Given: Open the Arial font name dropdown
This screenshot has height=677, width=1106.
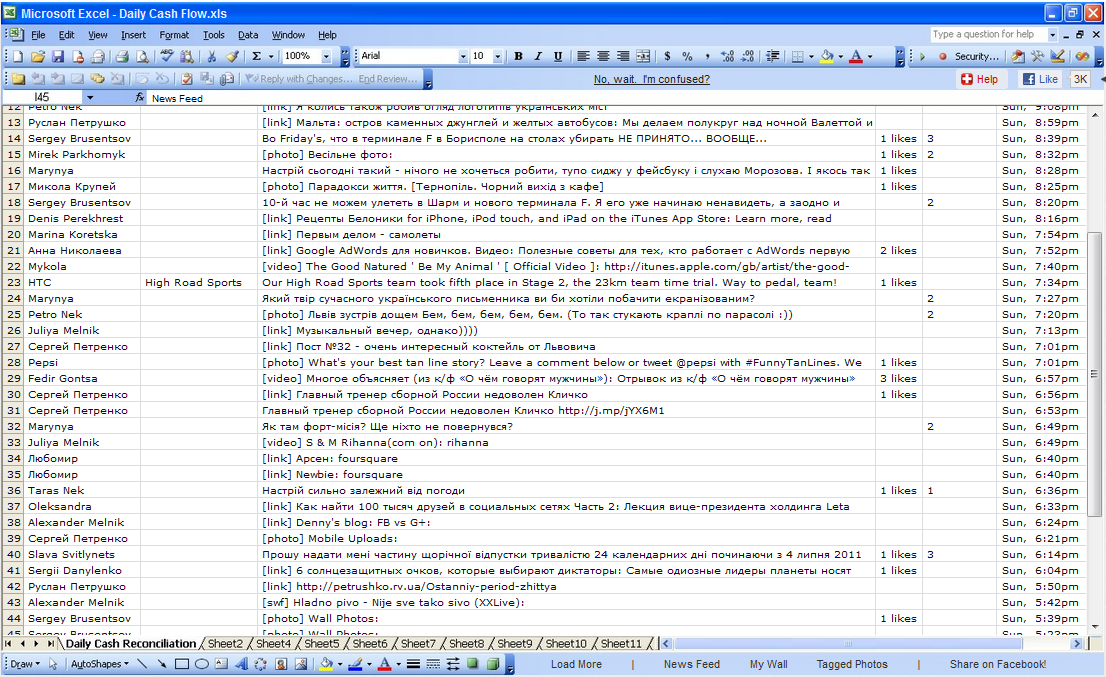Looking at the screenshot, I should pos(463,56).
